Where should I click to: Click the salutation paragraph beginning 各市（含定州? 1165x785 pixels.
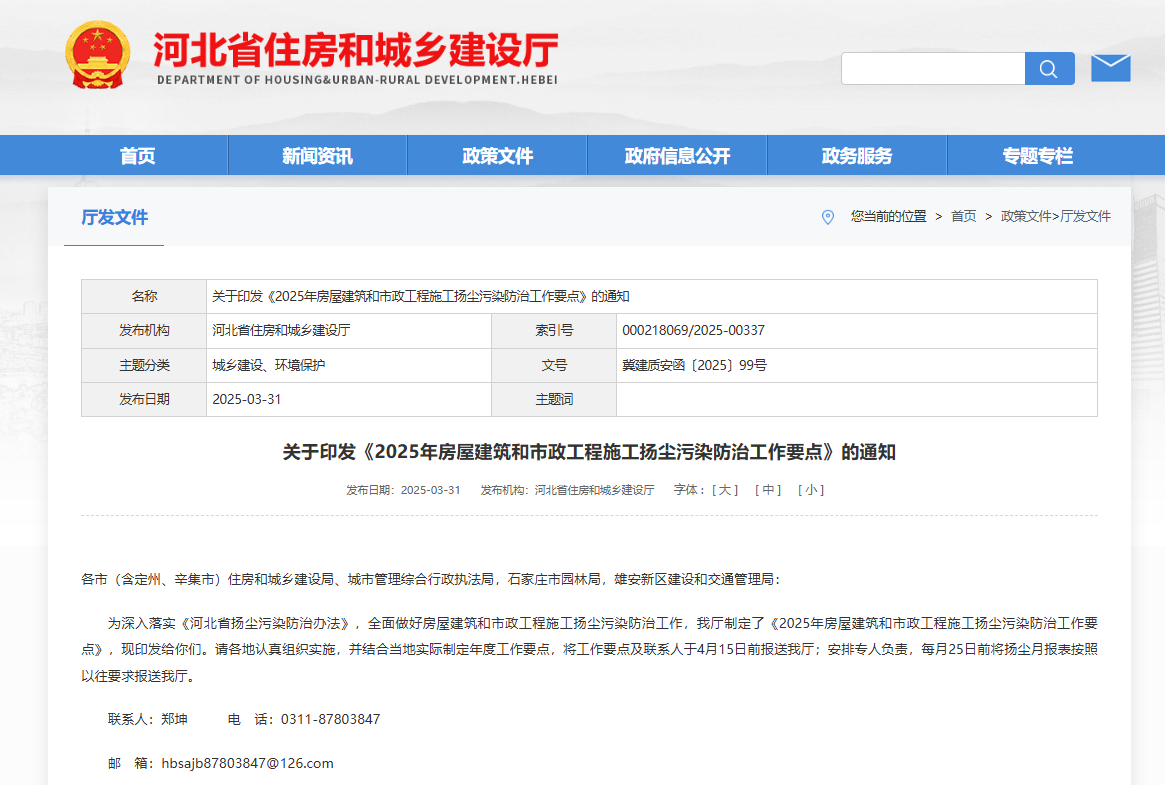click(431, 579)
